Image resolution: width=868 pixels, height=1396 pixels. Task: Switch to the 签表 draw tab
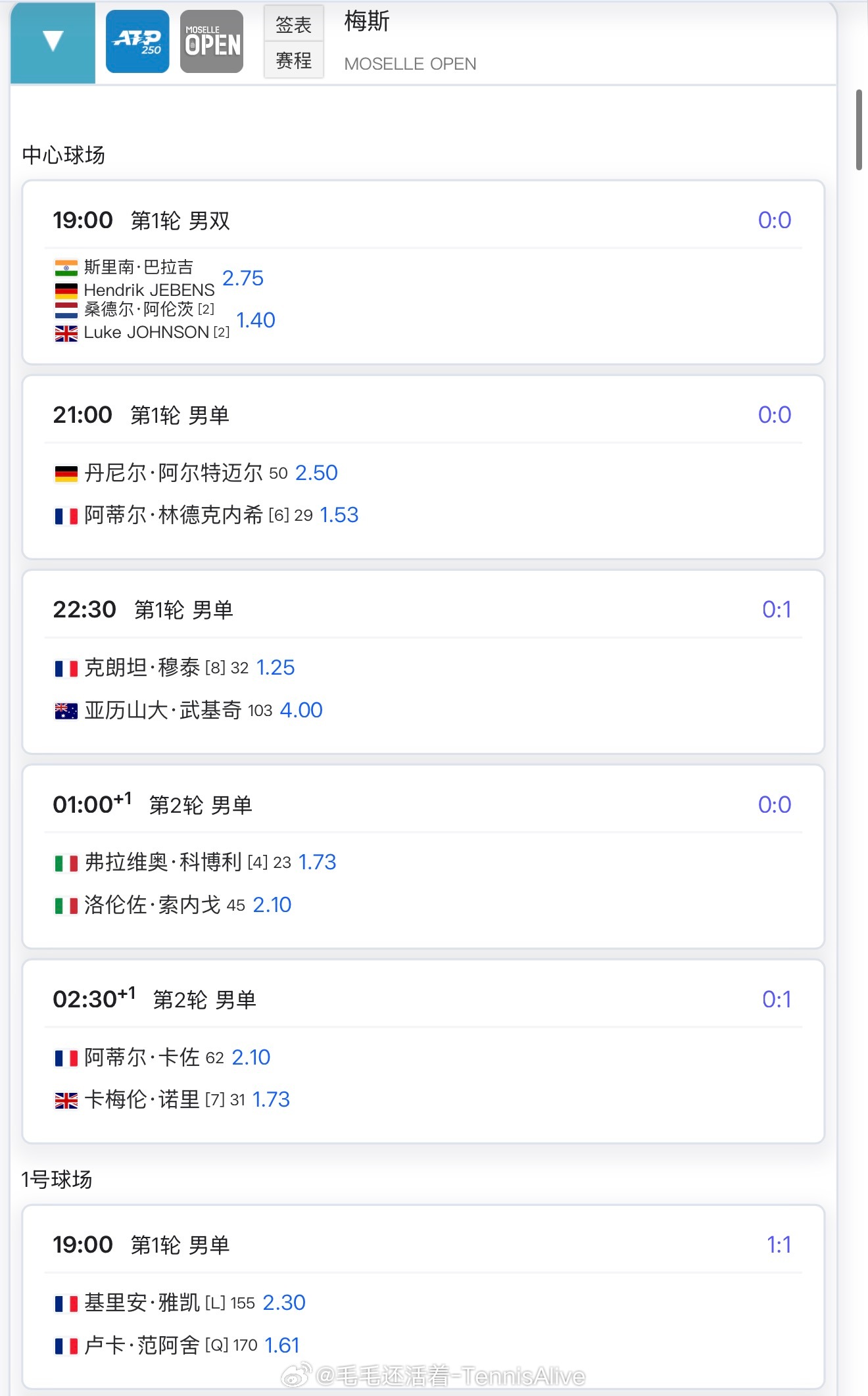pyautogui.click(x=293, y=24)
